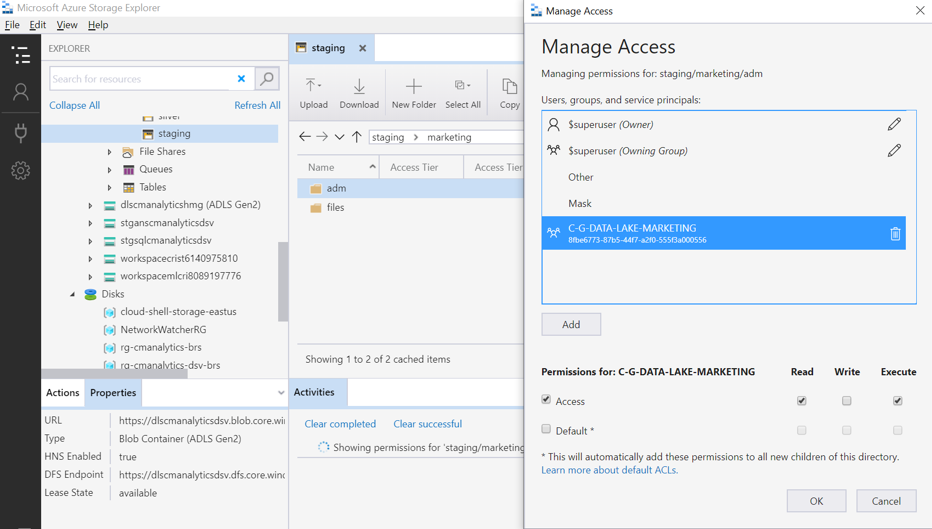Toggle Access Execute permission checkbox
The height and width of the screenshot is (529, 932).
pyautogui.click(x=898, y=401)
